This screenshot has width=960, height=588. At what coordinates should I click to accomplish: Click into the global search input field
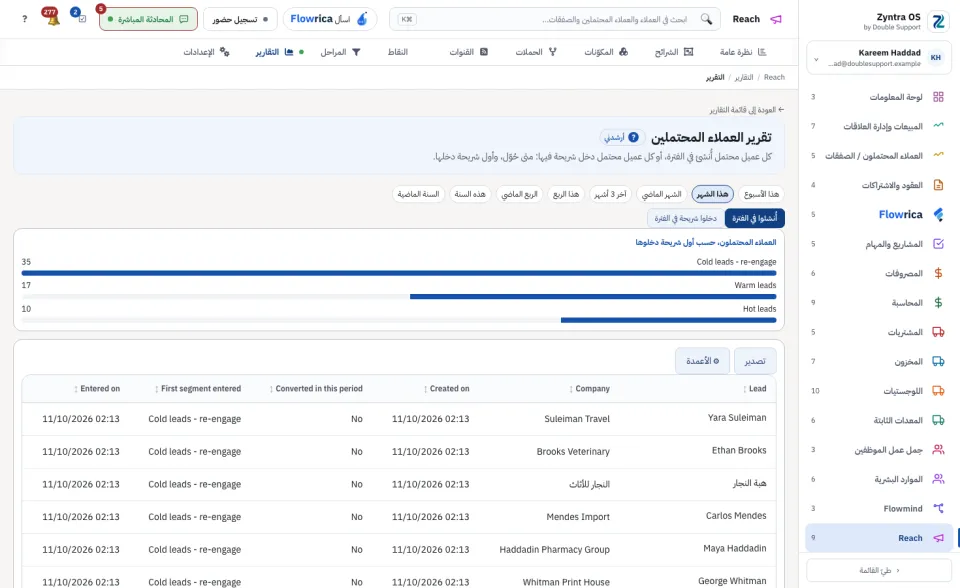(554, 19)
